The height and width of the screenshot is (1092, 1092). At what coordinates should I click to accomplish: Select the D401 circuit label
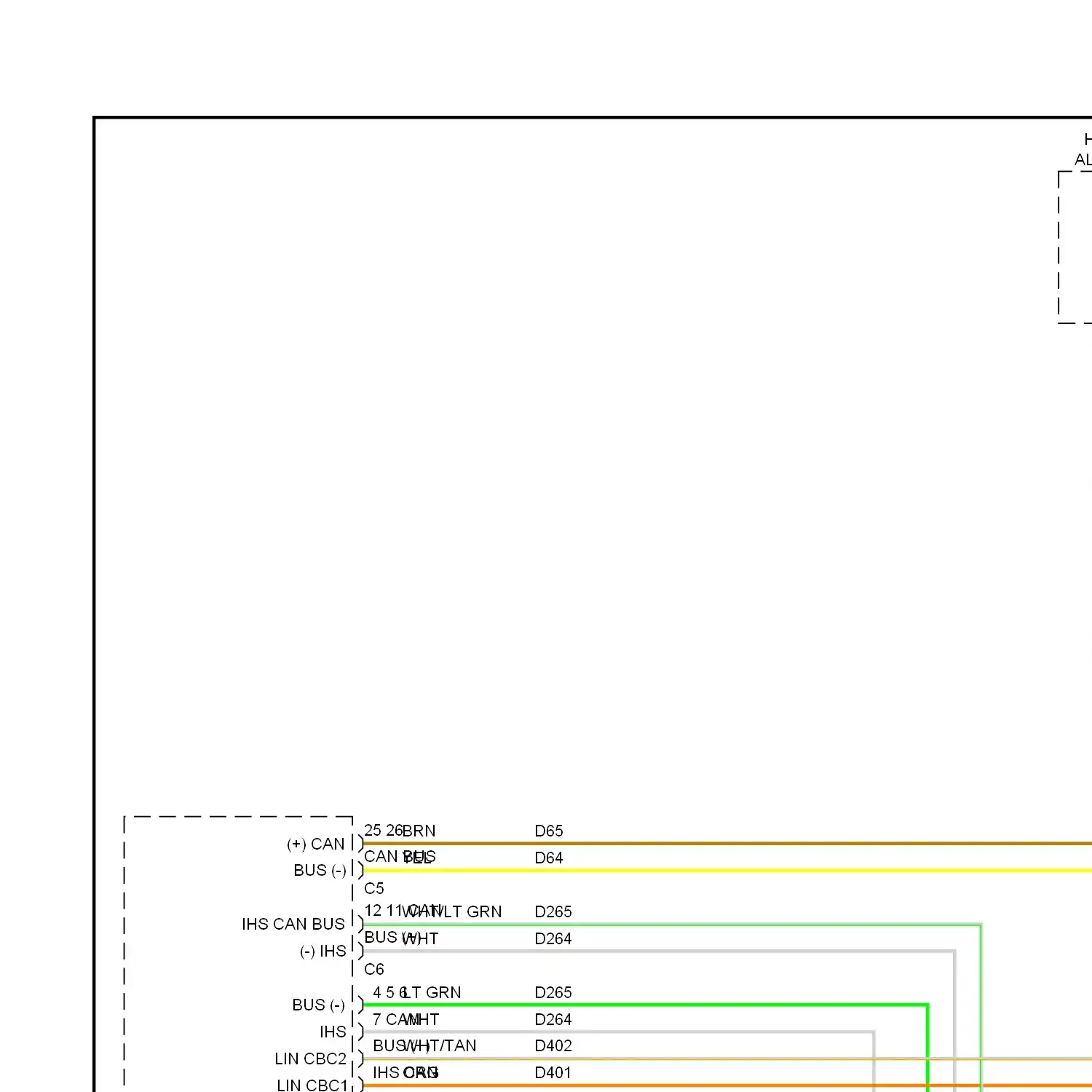pos(553,1072)
